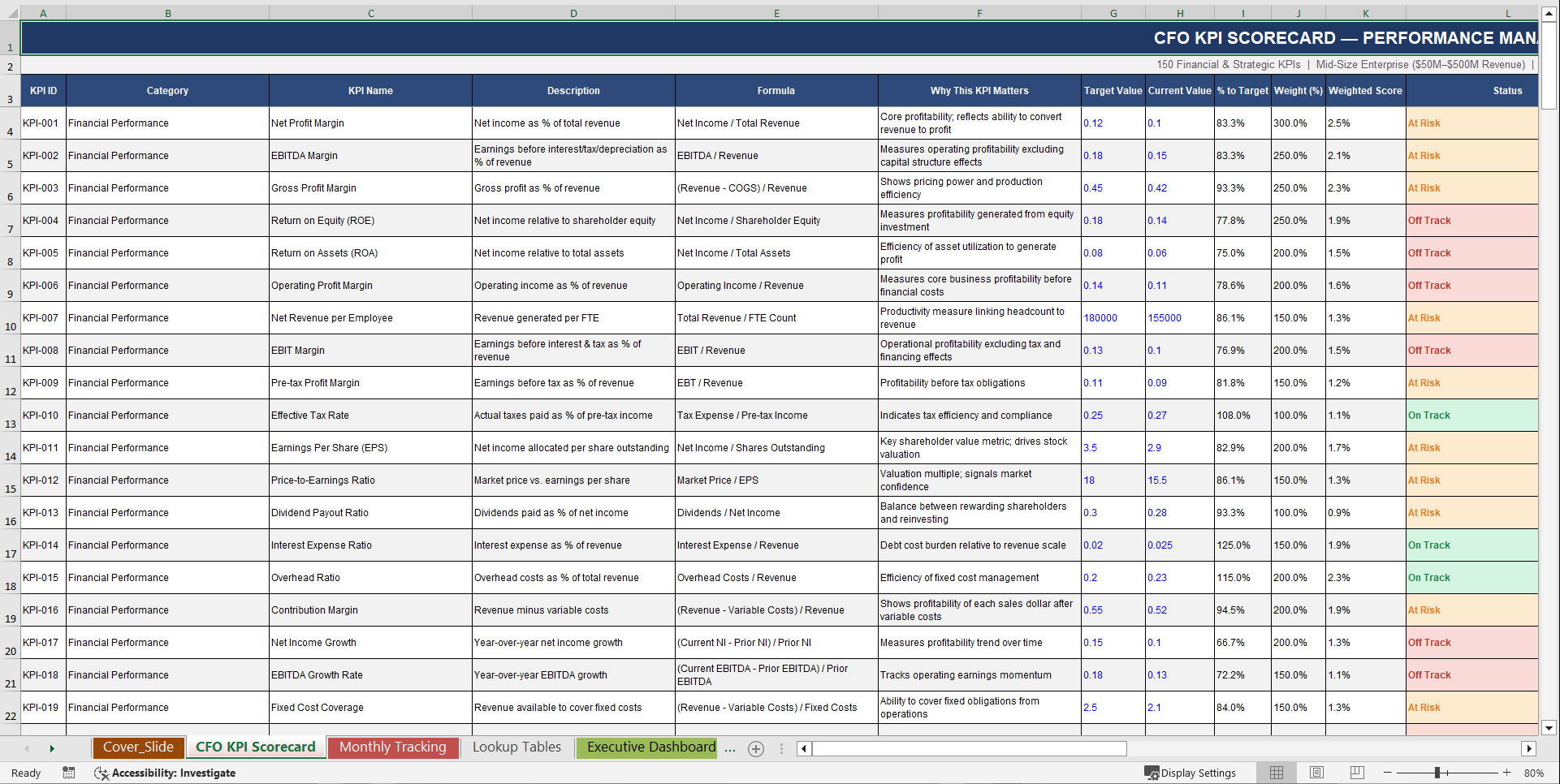Select the Cover_Slide sheet
The image size is (1560, 784).
point(138,747)
